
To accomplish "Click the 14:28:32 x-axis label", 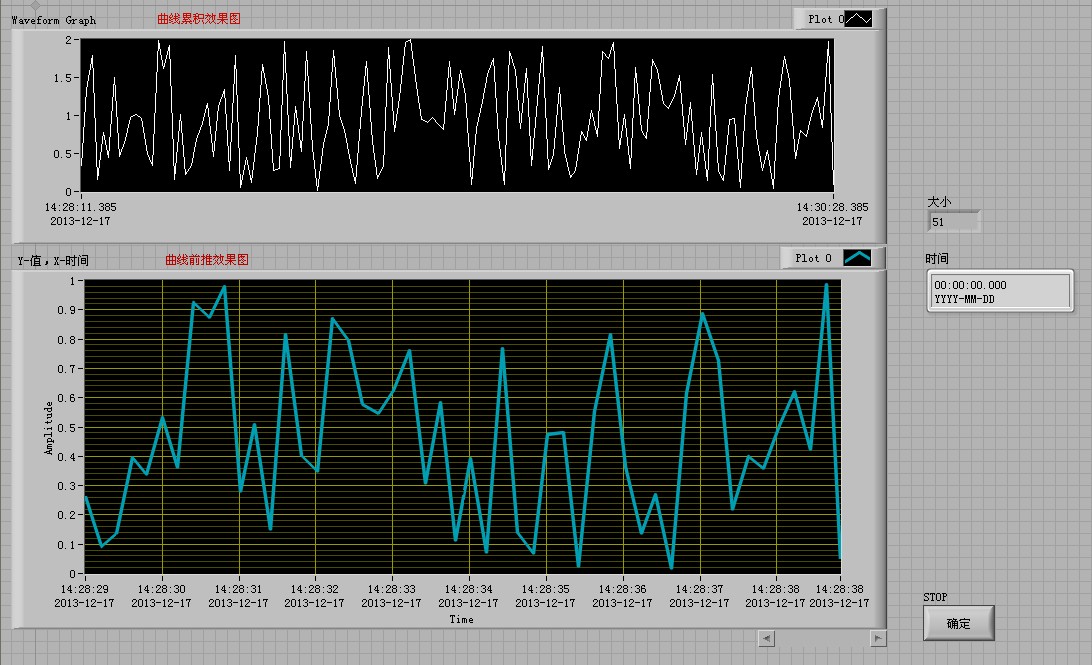I will click(x=315, y=589).
